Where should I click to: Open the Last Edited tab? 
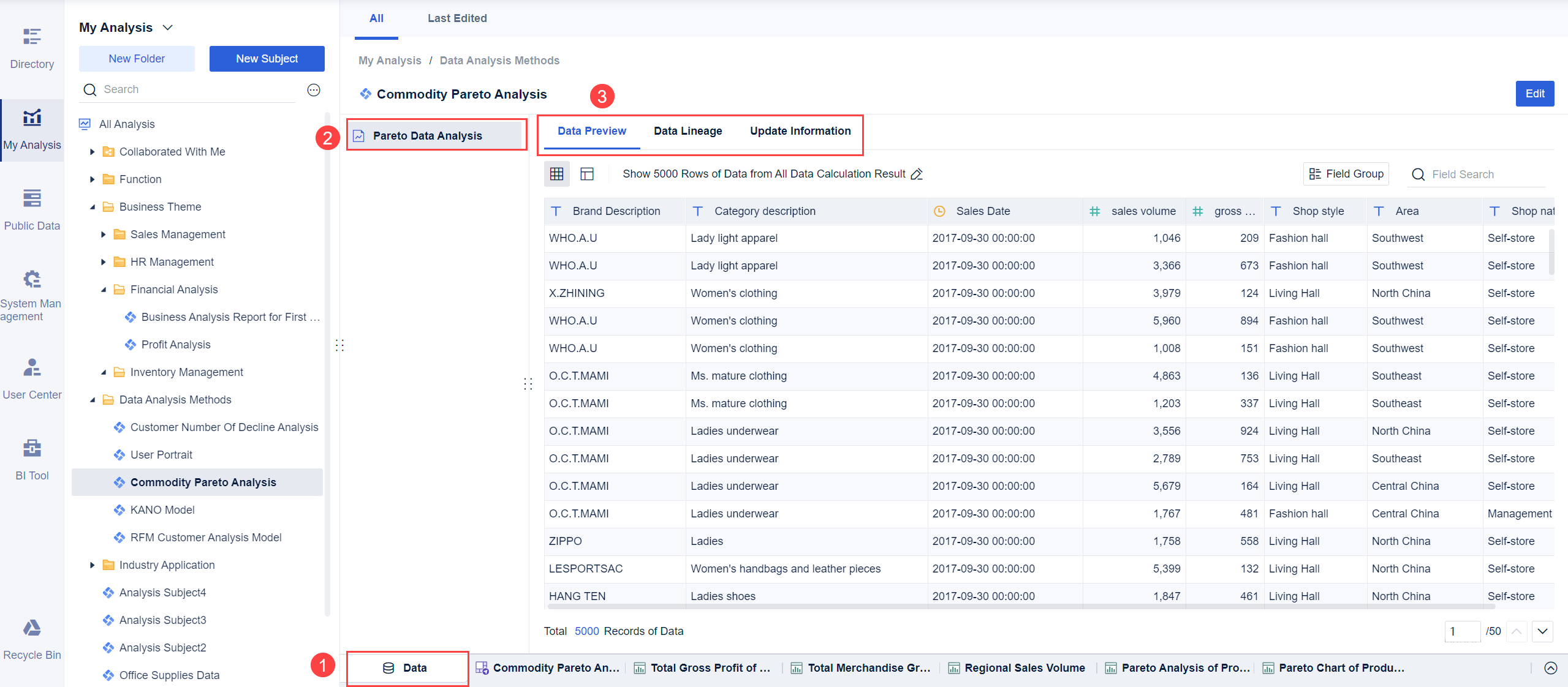pyautogui.click(x=457, y=18)
